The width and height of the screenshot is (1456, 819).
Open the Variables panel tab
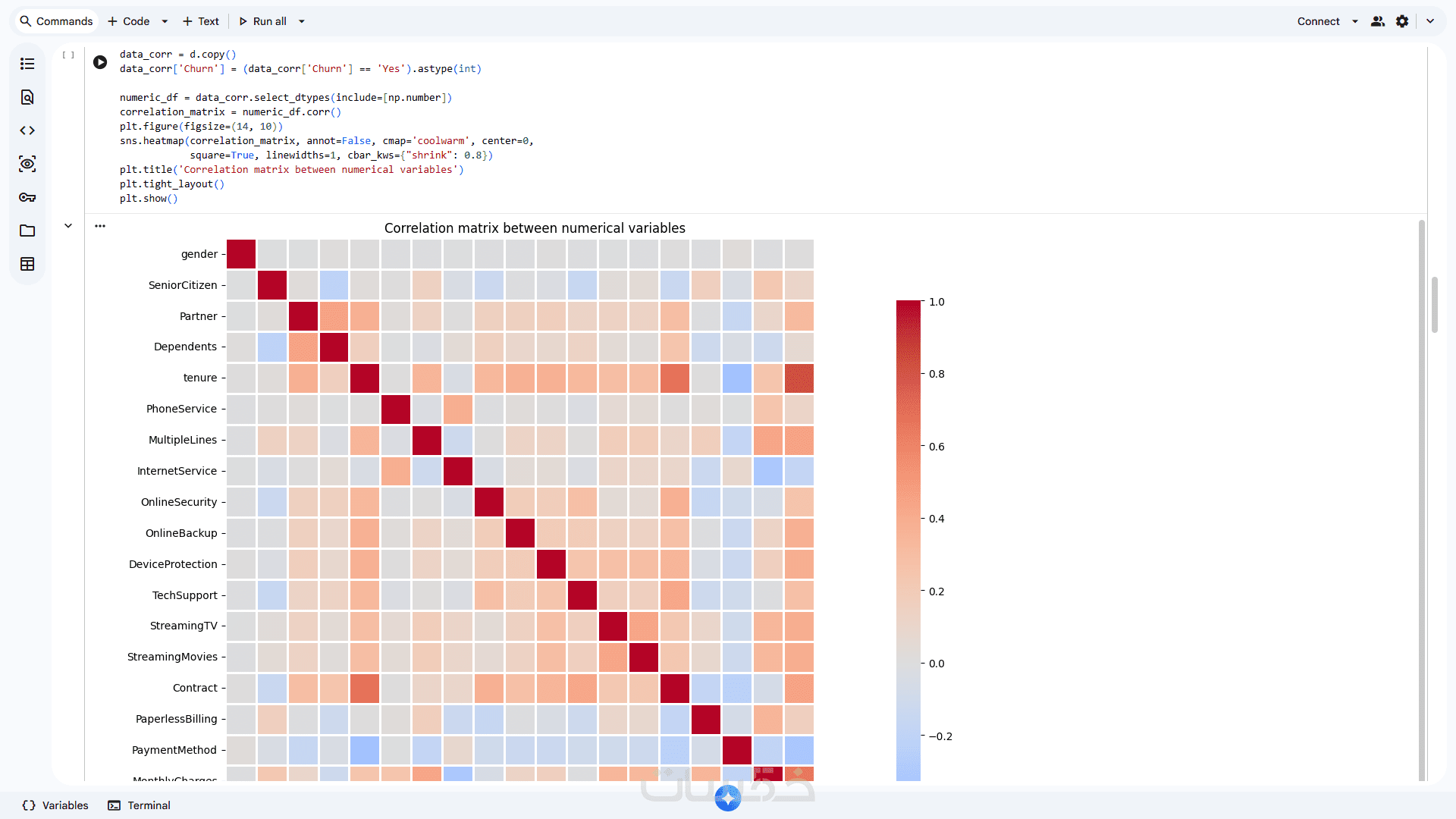pyautogui.click(x=55, y=805)
